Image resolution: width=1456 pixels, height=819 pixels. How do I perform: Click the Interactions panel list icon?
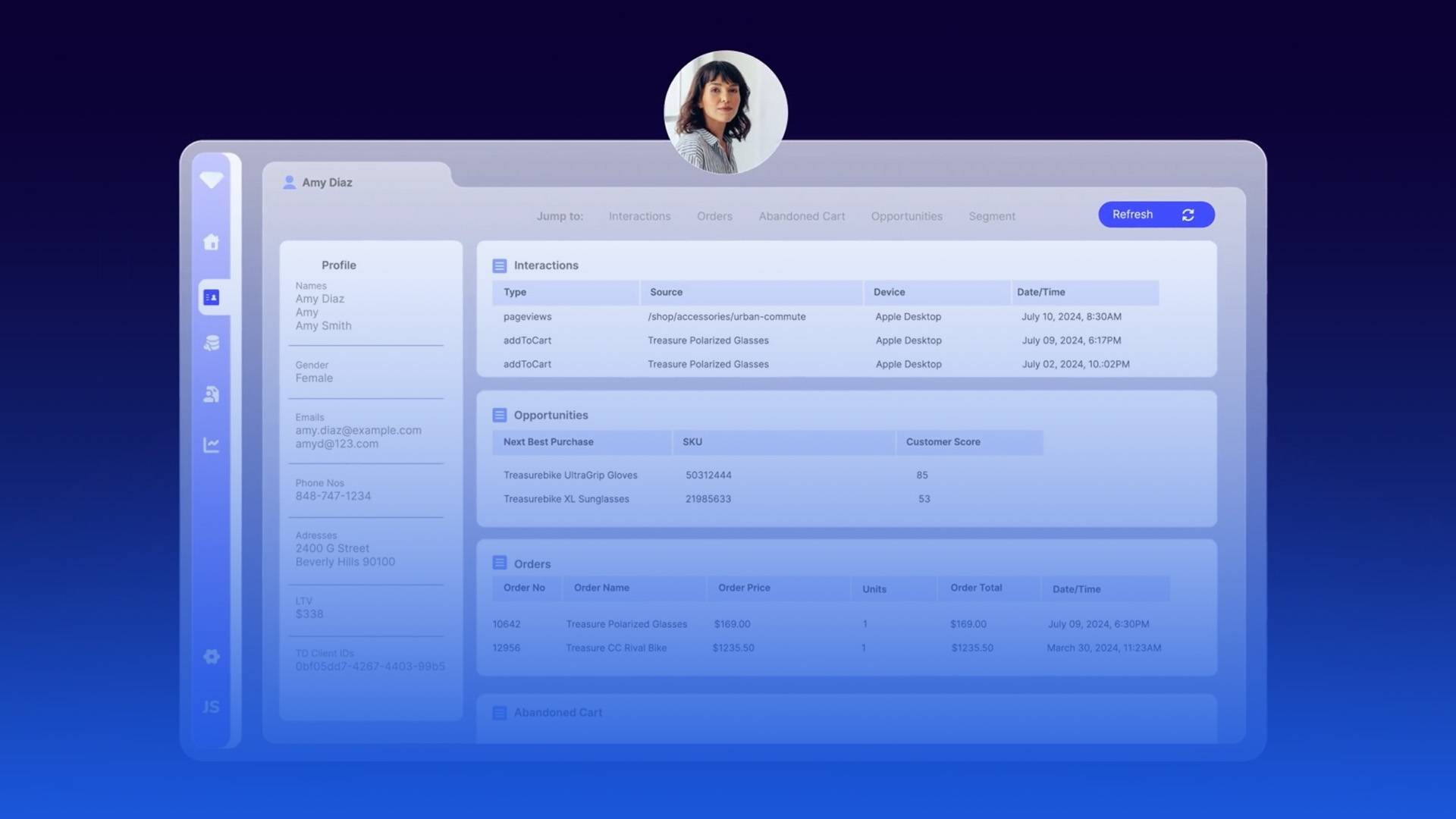(x=499, y=265)
